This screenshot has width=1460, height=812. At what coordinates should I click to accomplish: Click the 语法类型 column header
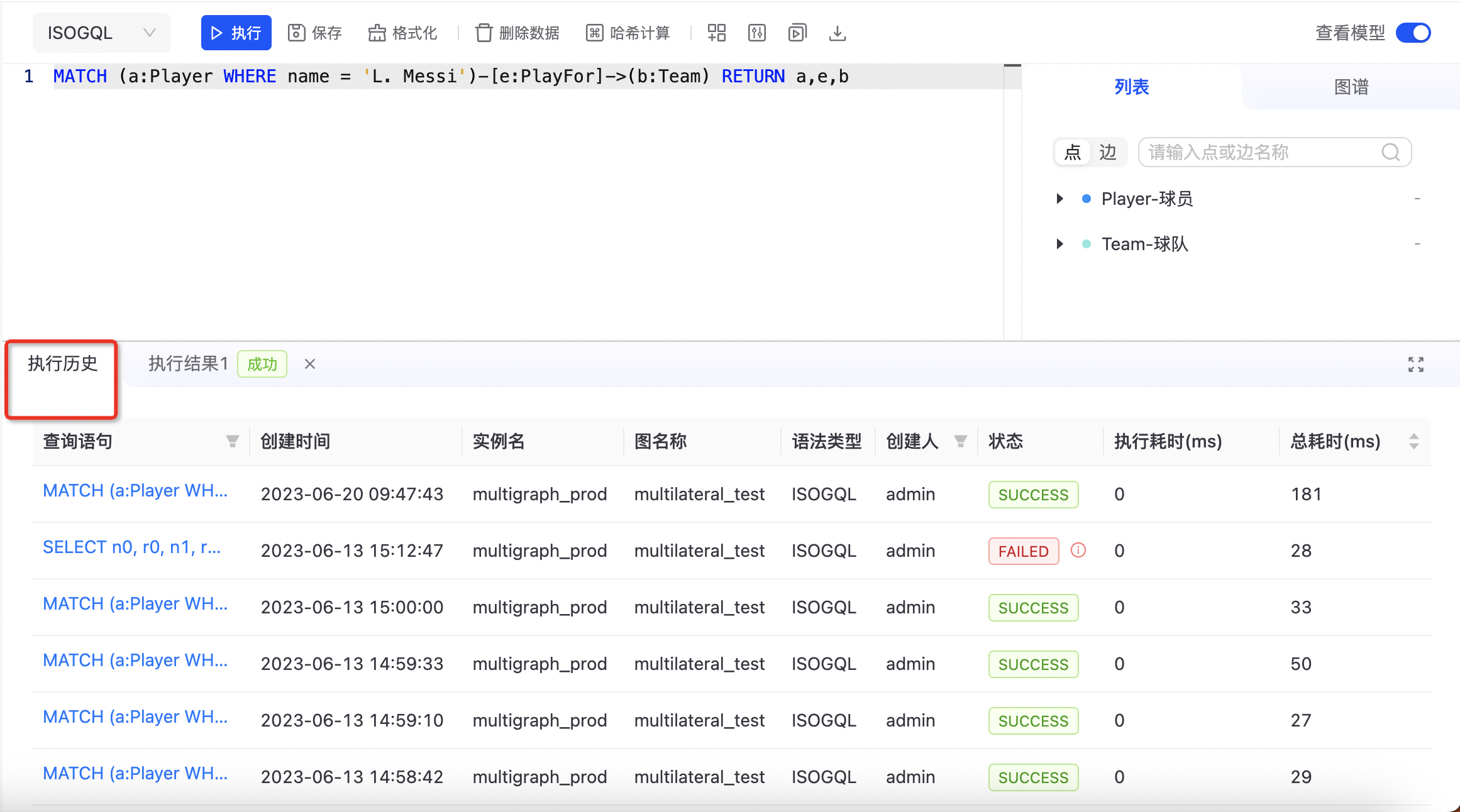[x=827, y=441]
